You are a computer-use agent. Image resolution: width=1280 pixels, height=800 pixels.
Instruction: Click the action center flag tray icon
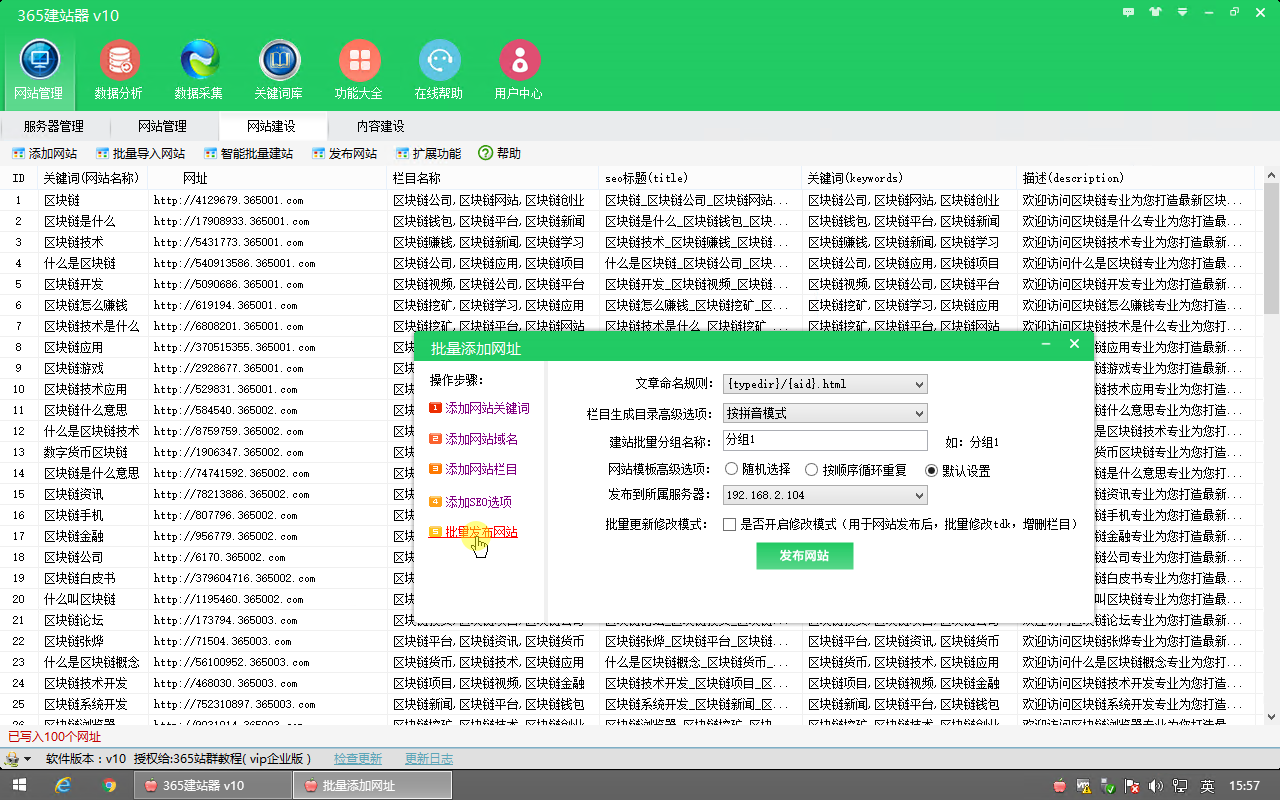click(x=1131, y=786)
